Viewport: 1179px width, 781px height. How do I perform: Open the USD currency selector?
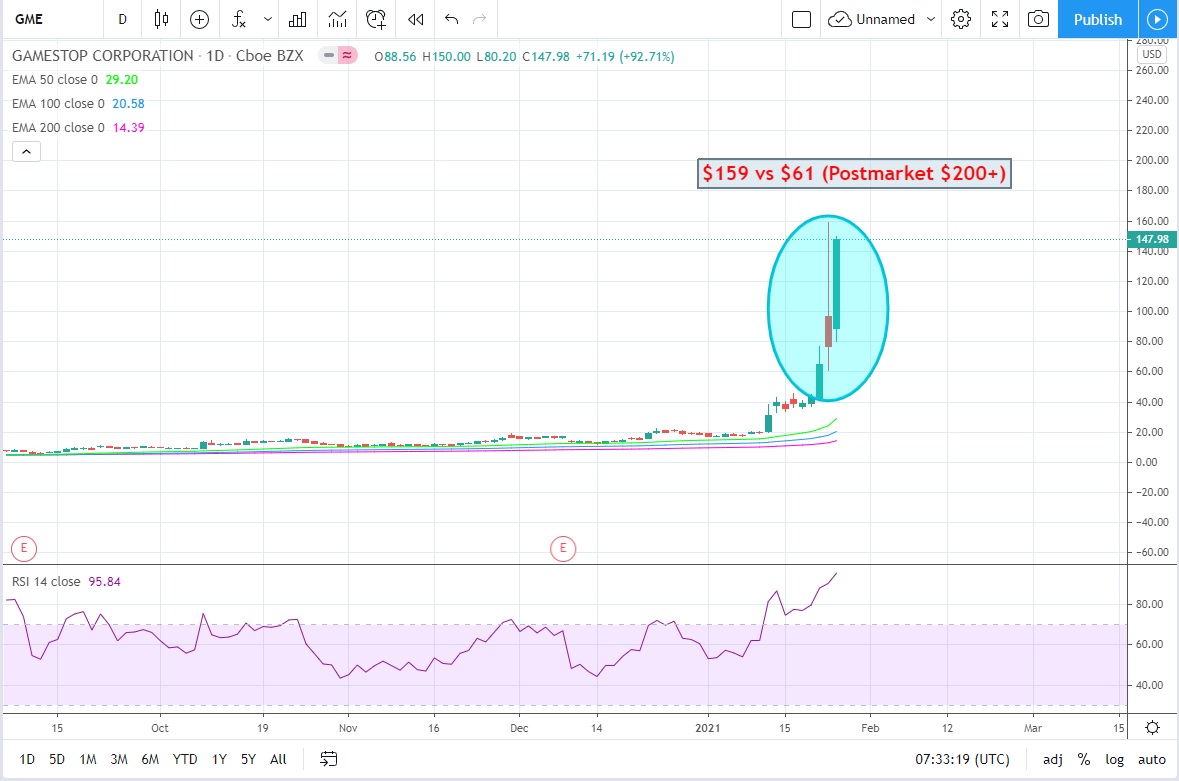(x=1152, y=54)
